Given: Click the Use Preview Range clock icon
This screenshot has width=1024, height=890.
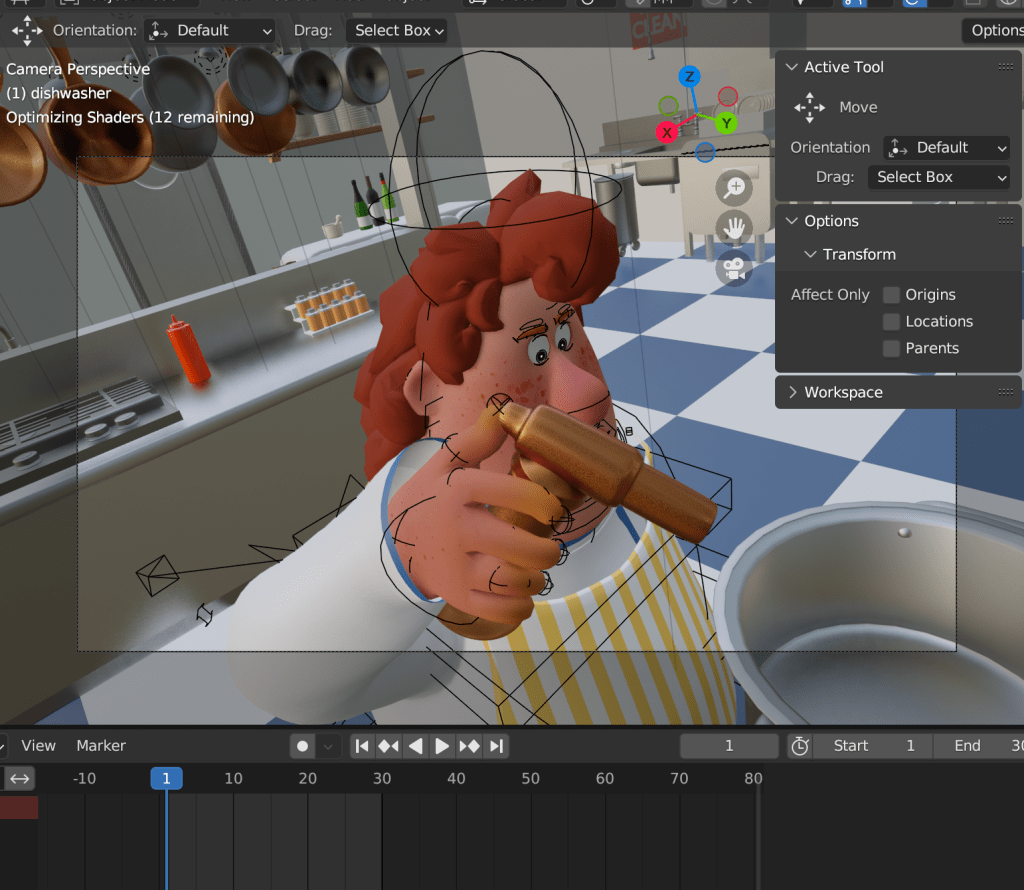Looking at the screenshot, I should [799, 746].
